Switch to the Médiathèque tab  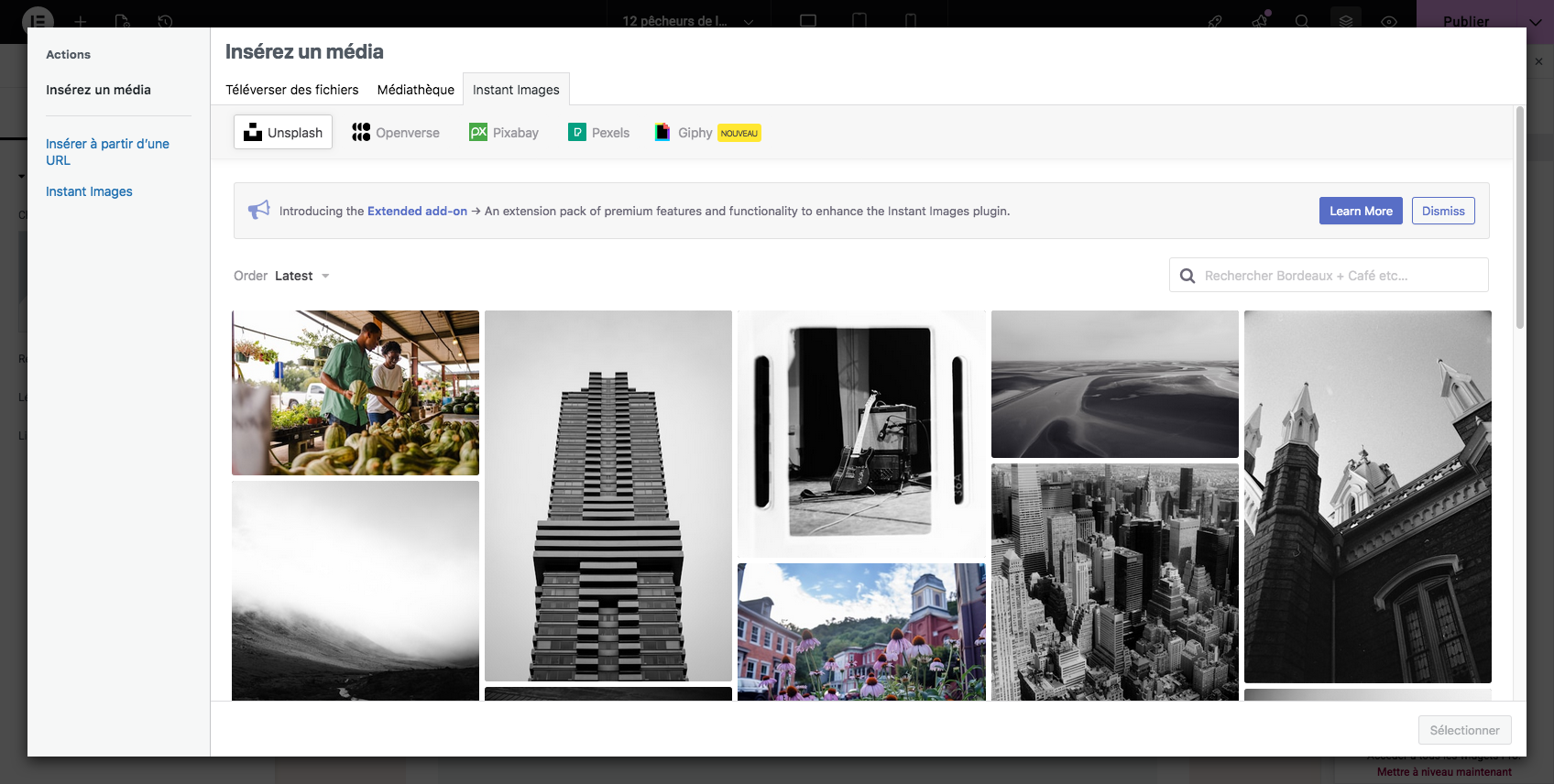click(415, 90)
